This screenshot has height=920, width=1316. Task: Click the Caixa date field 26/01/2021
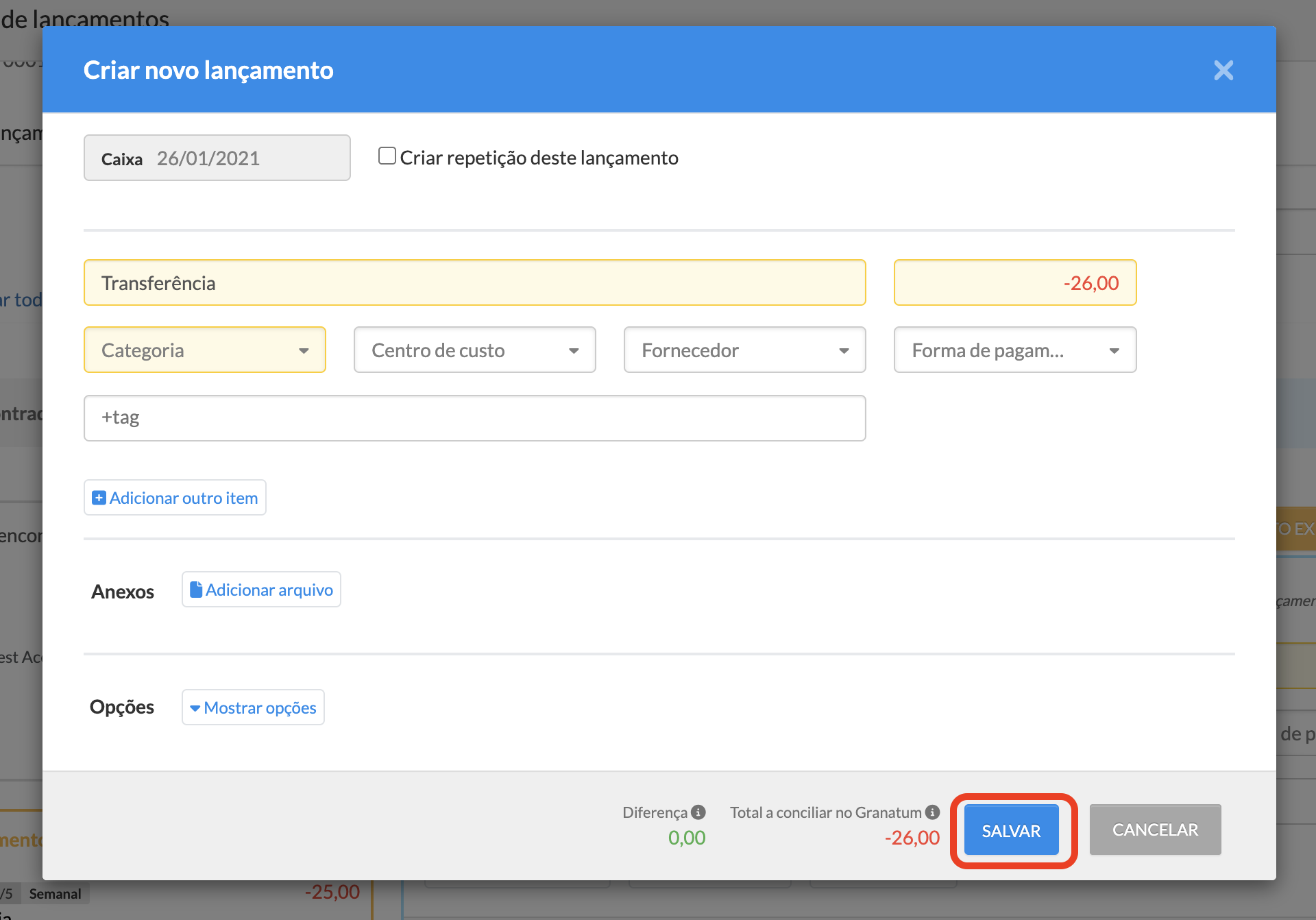pos(217,158)
